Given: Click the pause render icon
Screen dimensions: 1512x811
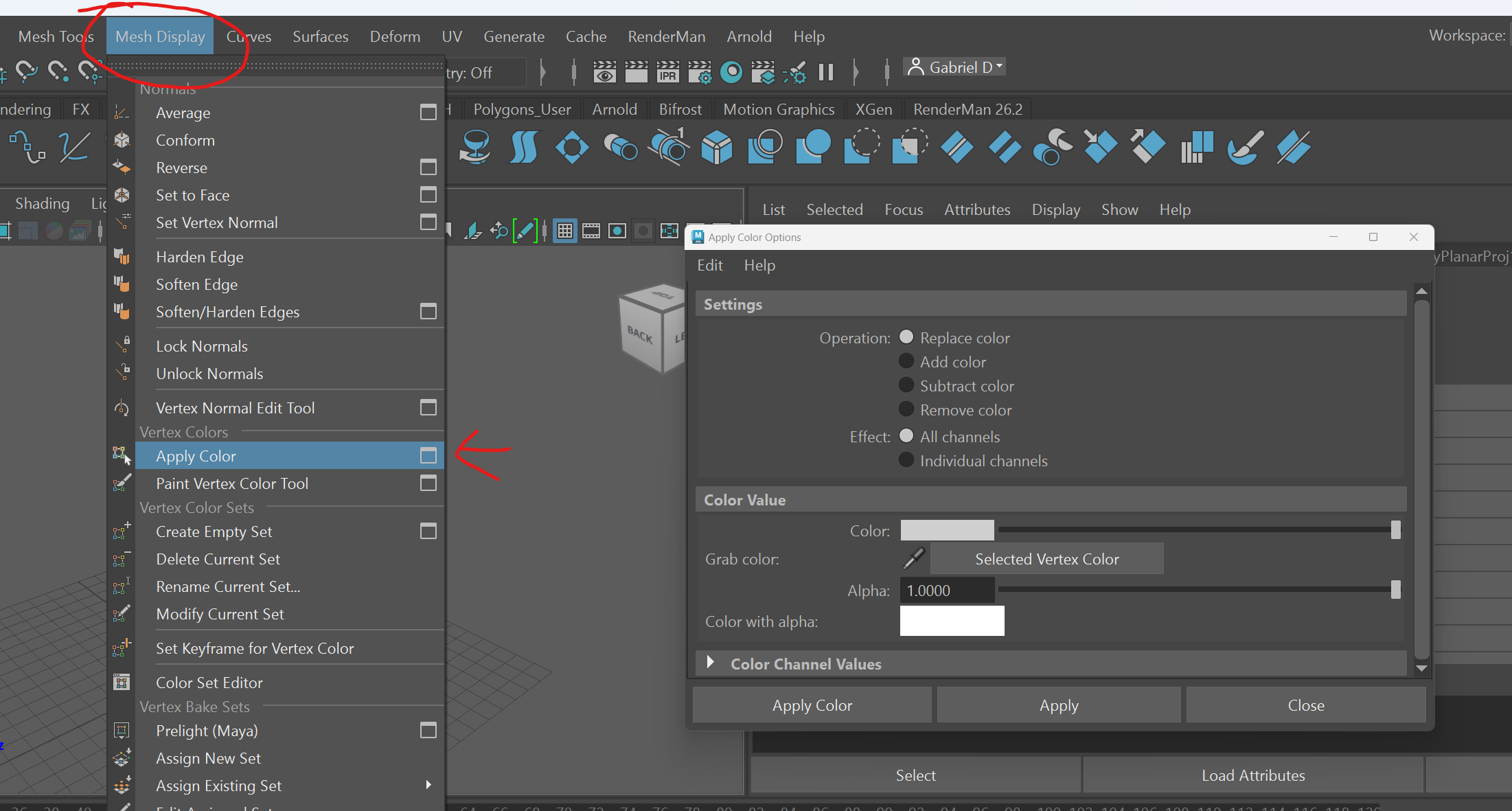Looking at the screenshot, I should tap(826, 71).
